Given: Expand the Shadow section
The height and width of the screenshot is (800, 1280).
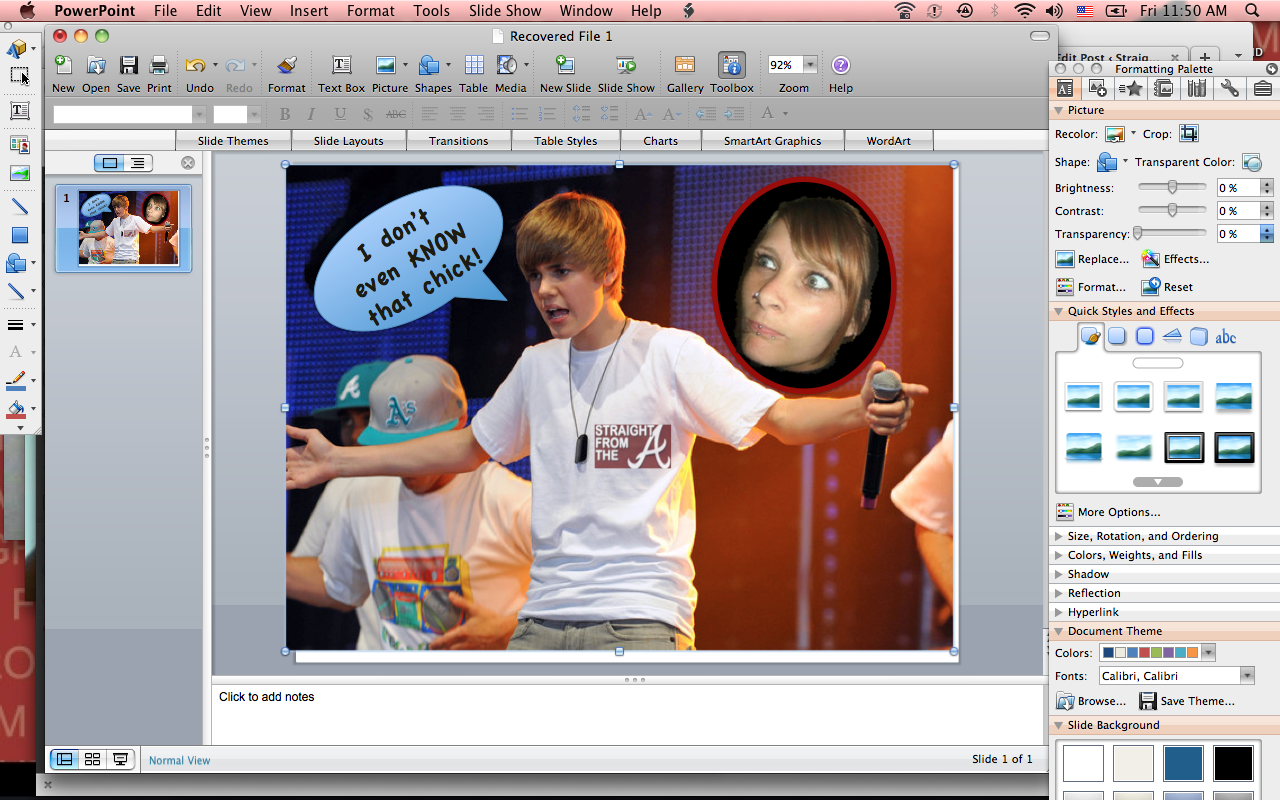Looking at the screenshot, I should pos(1088,574).
